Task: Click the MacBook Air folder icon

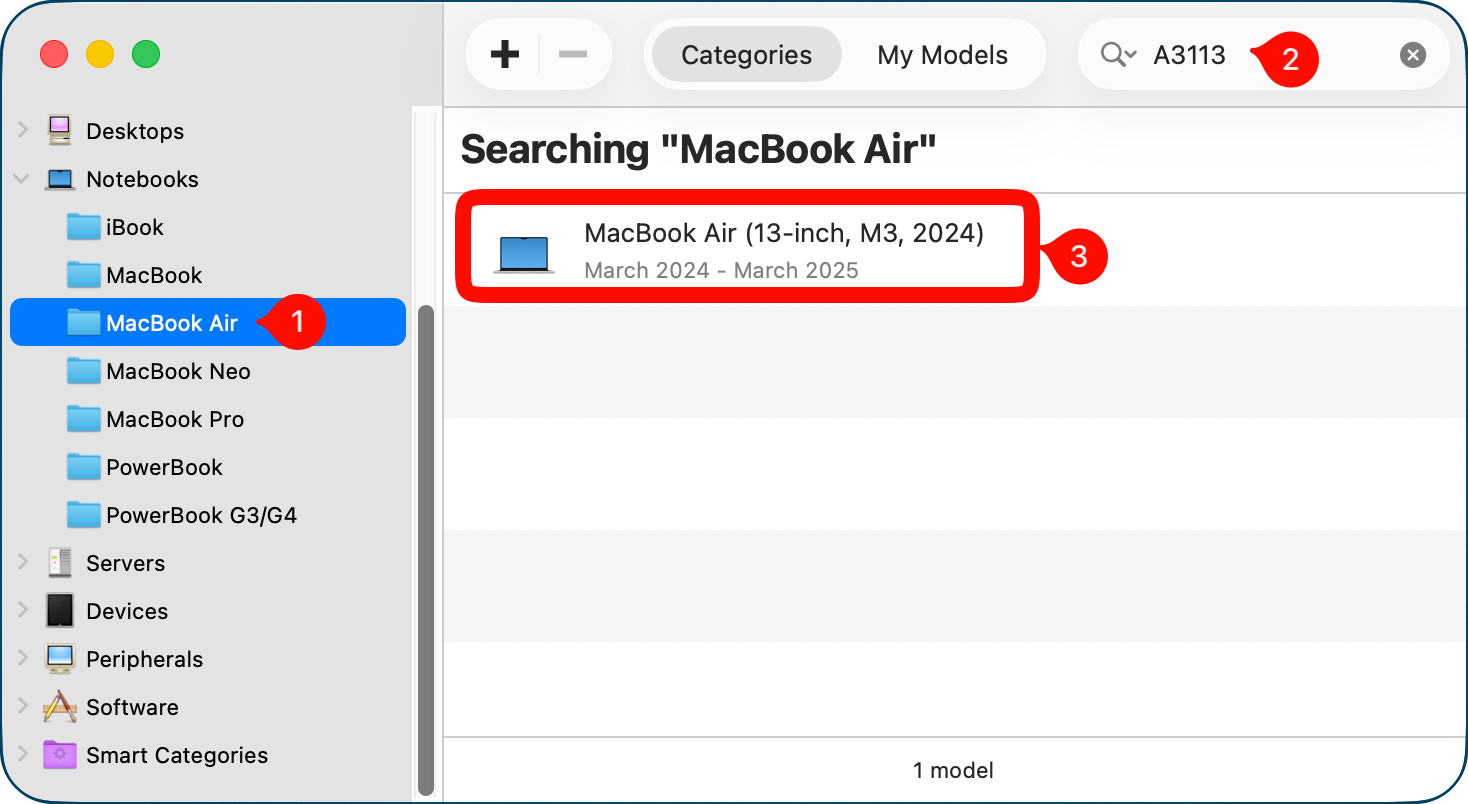Action: tap(83, 323)
